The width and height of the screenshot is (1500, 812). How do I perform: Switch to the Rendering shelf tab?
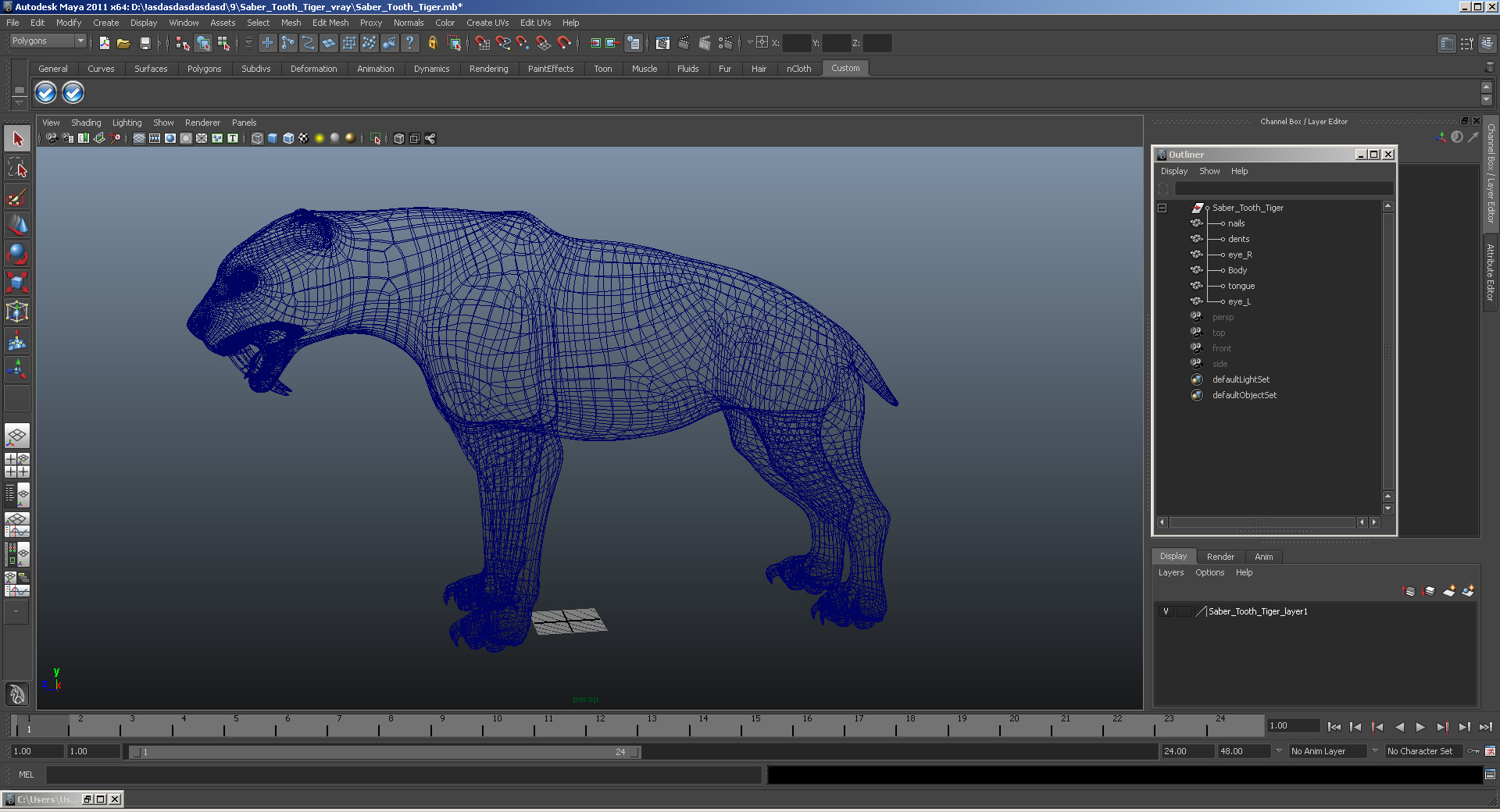tap(488, 69)
